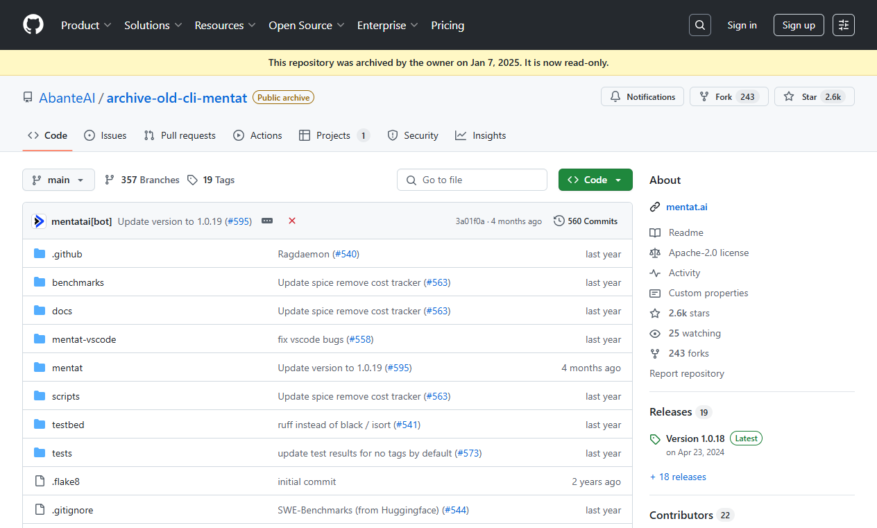877x528 pixels.
Task: Expand the Product menu in header
Action: pos(86,25)
